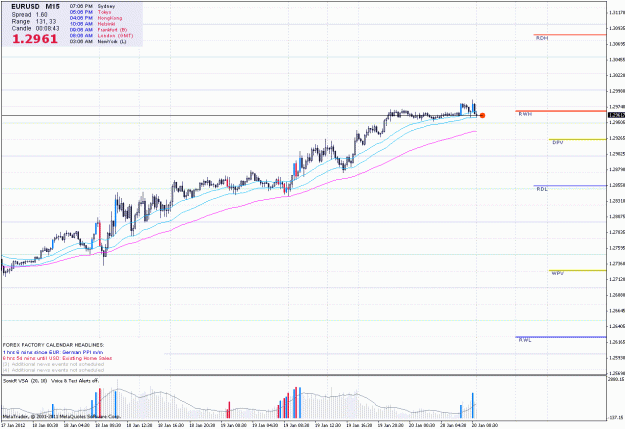Click the 17 Jan 2012 date label
Image resolution: width=625 pixels, height=429 pixels.
[14, 426]
